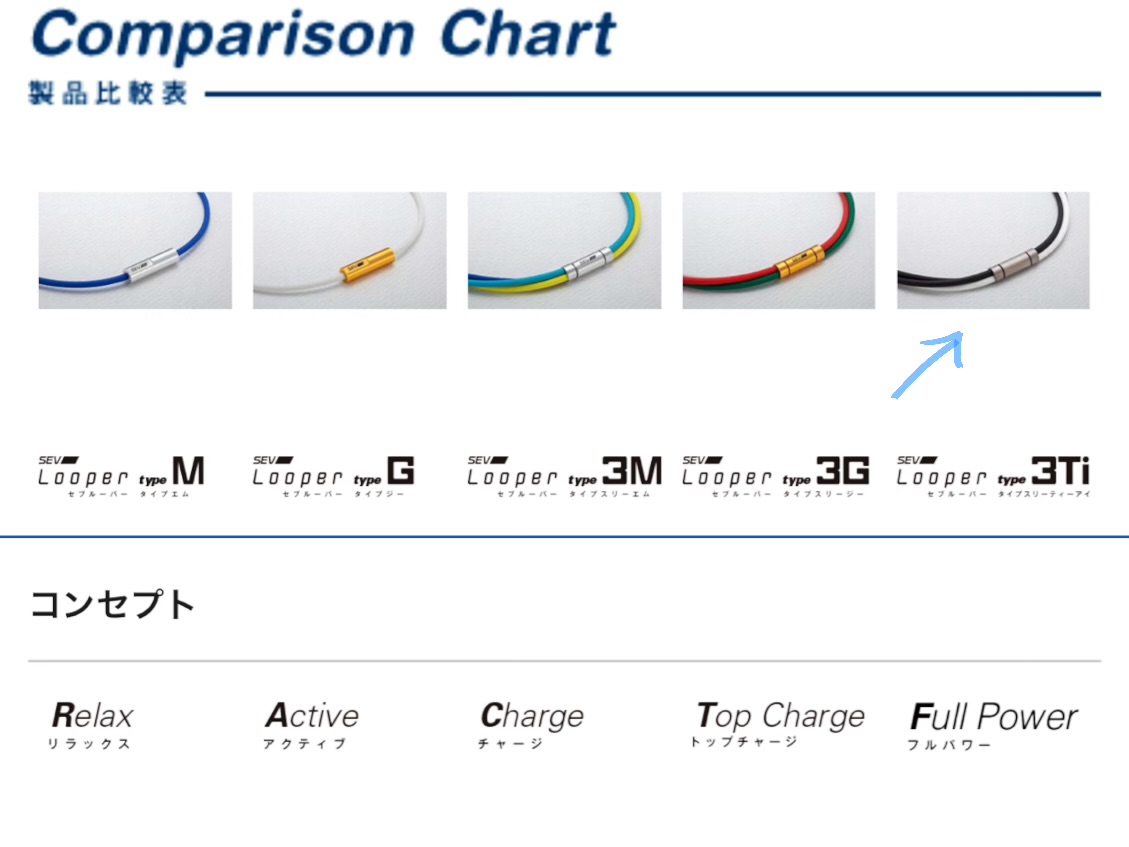Open the white Looper type G necklace image
The width and height of the screenshot is (1129, 847).
[349, 250]
